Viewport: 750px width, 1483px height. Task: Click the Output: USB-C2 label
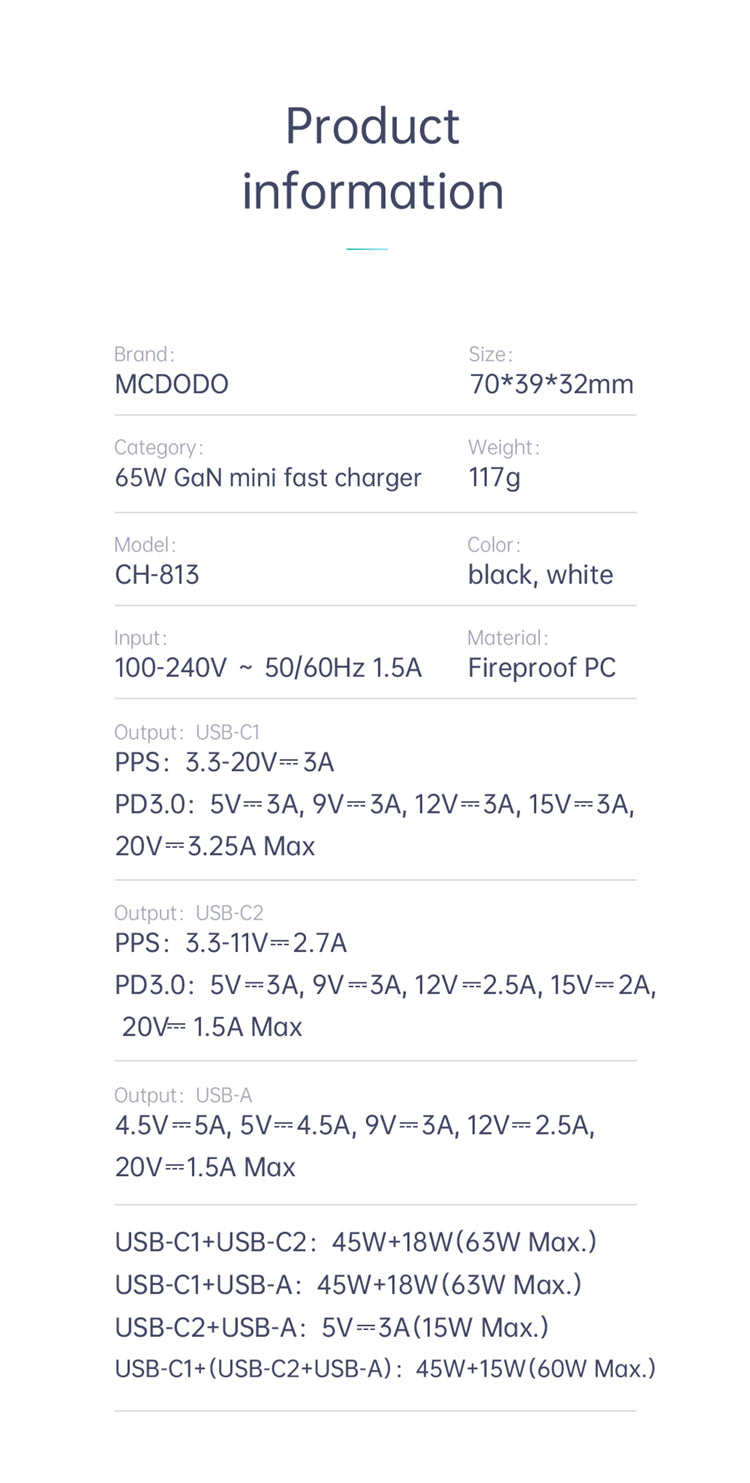tap(189, 913)
